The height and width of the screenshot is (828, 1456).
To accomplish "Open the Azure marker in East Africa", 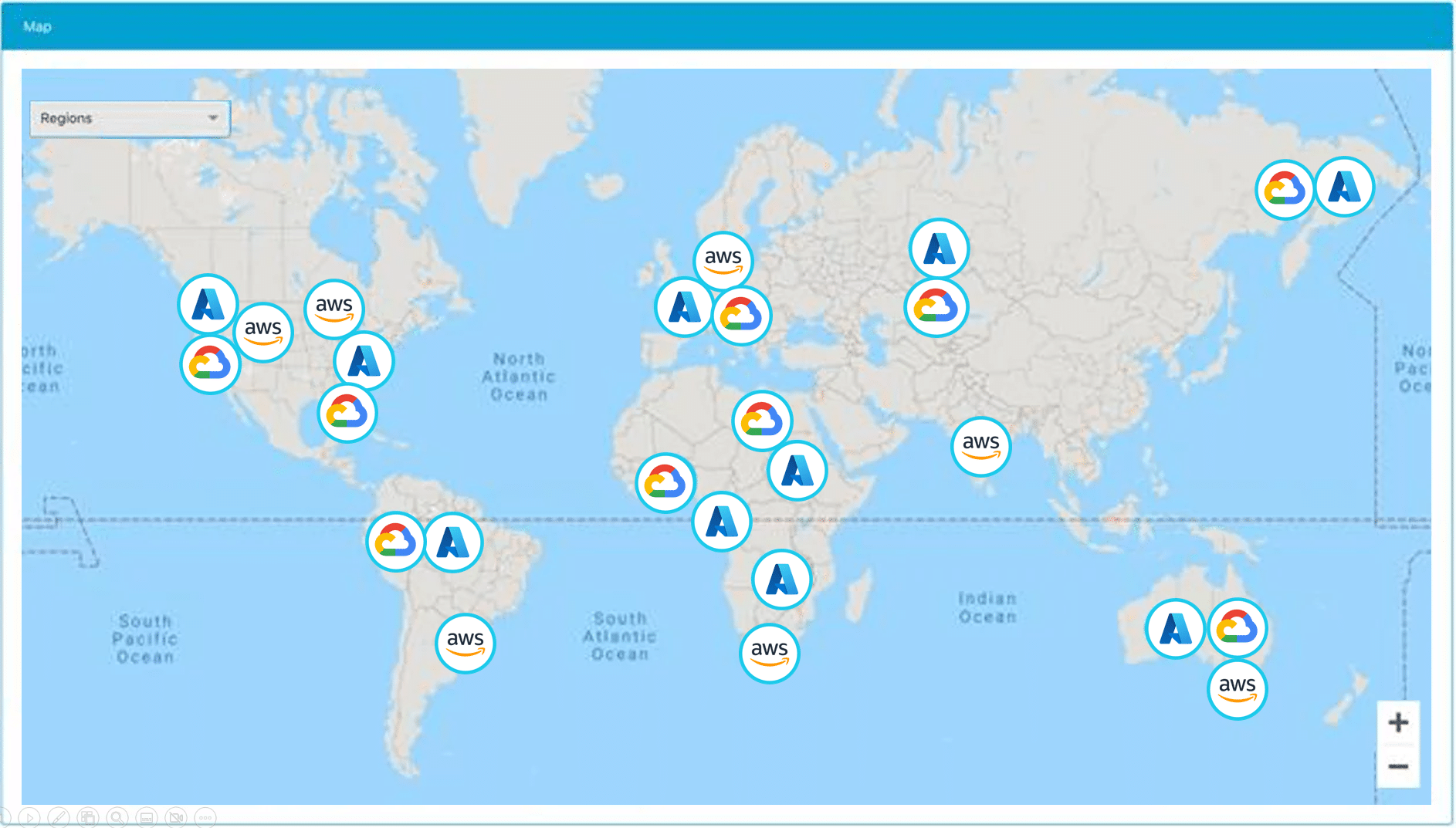I will [797, 471].
